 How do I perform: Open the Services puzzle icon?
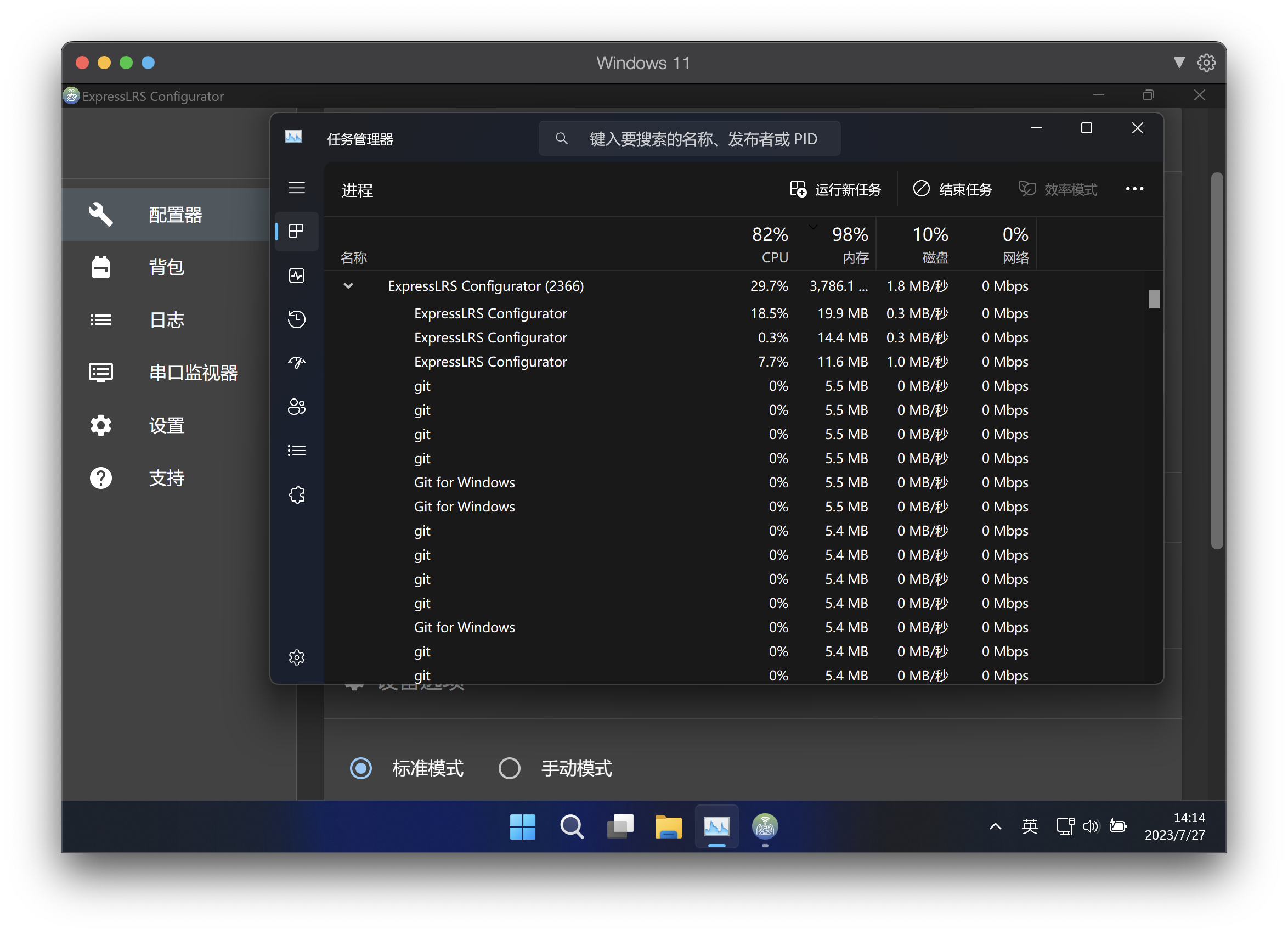point(296,495)
